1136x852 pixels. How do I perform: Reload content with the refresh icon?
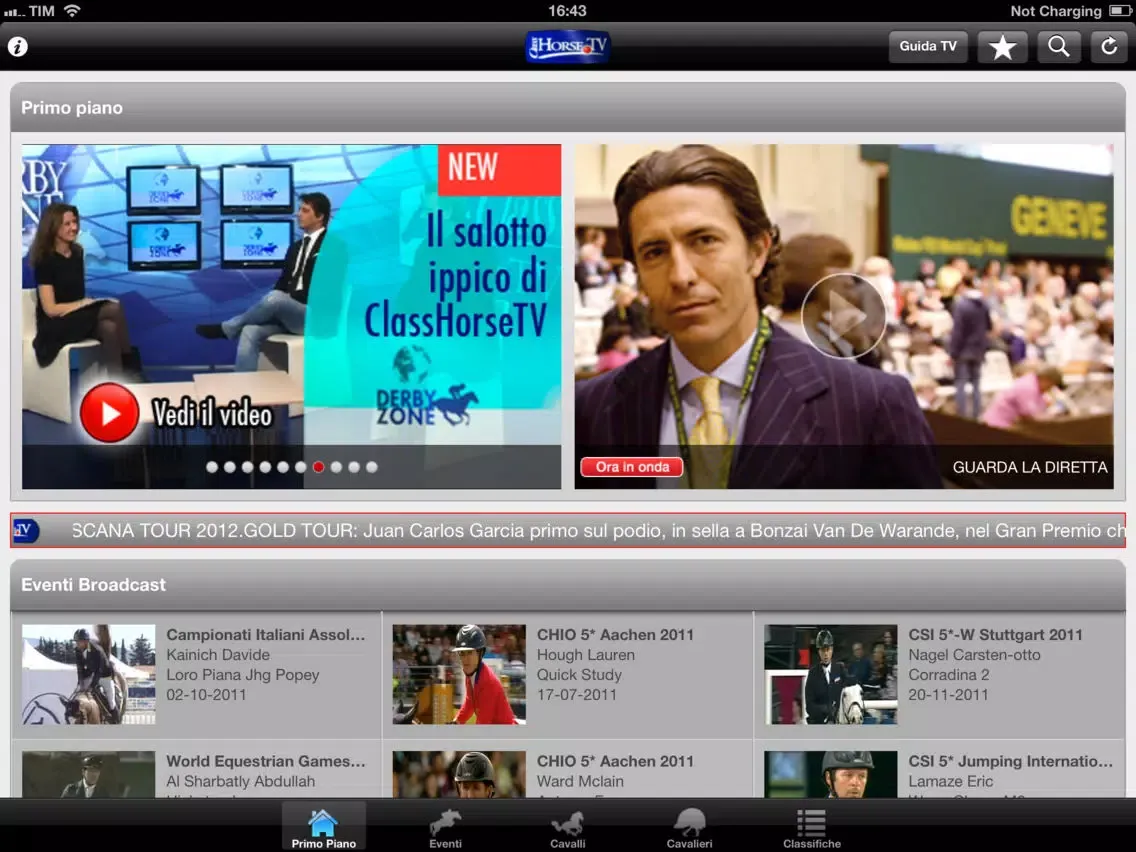coord(1108,46)
